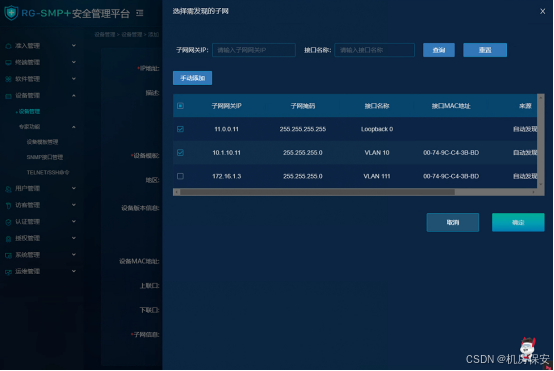
Task: Click the 准入管理 sidebar icon
Action: point(8,46)
